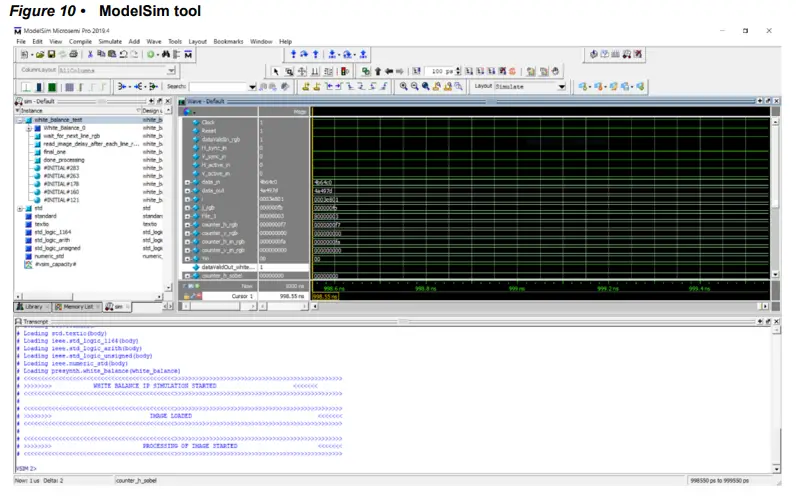Switch to the Library tab
The image size is (796, 496).
point(33,306)
